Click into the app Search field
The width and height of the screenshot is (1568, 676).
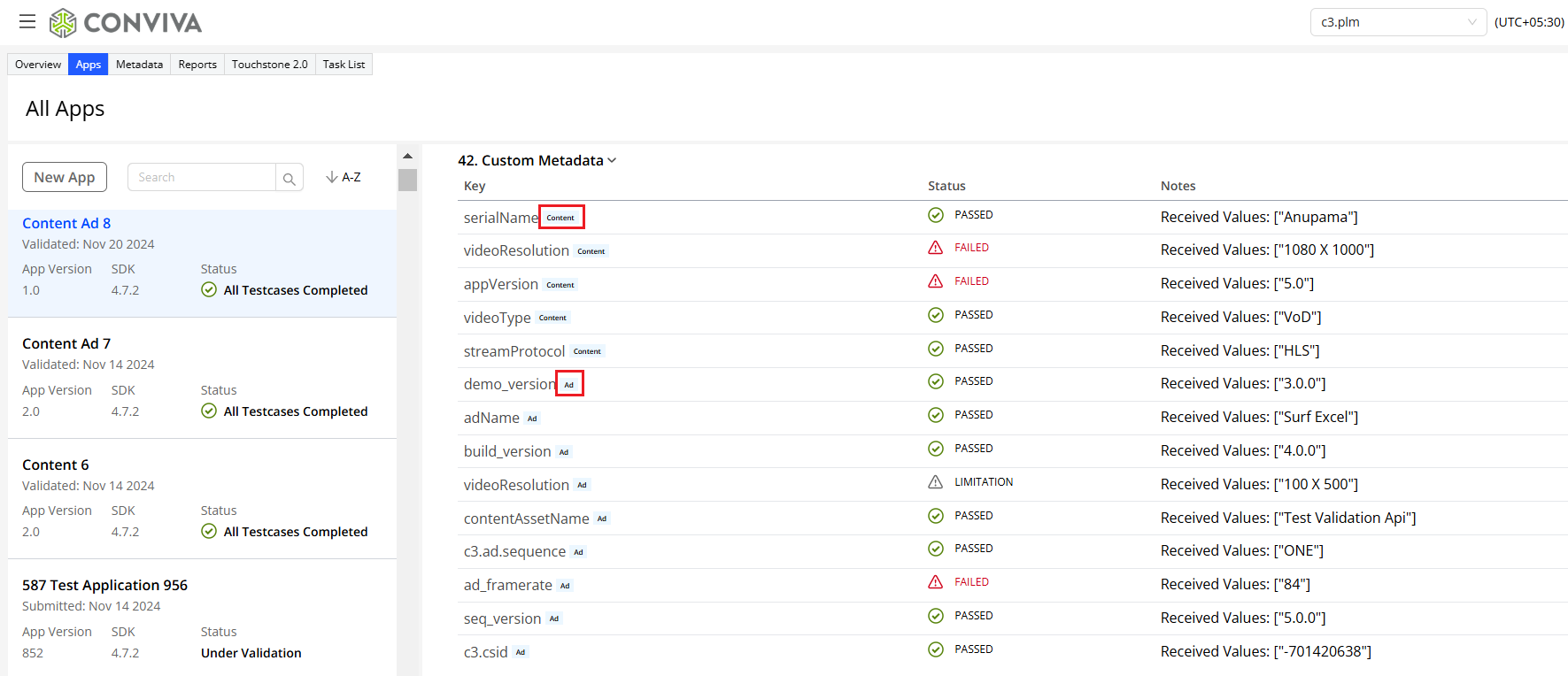click(x=202, y=177)
